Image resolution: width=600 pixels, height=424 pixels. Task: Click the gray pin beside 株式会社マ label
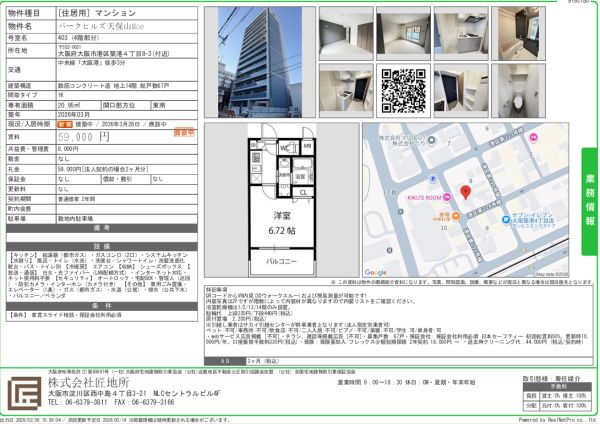coord(431,140)
